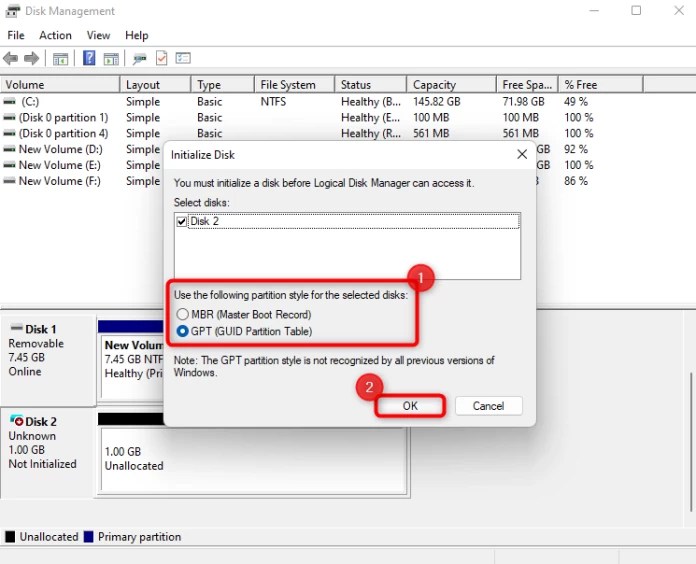This screenshot has height=564, width=696.
Task: Open the View menu
Action: [x=98, y=35]
